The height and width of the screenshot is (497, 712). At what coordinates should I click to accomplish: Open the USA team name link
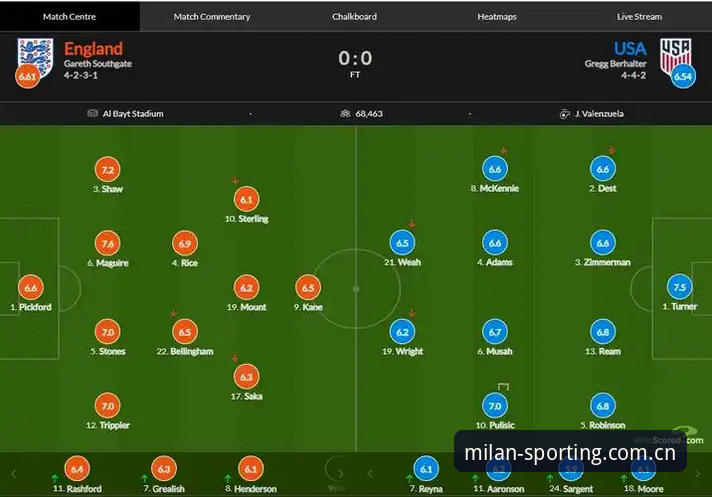[630, 49]
